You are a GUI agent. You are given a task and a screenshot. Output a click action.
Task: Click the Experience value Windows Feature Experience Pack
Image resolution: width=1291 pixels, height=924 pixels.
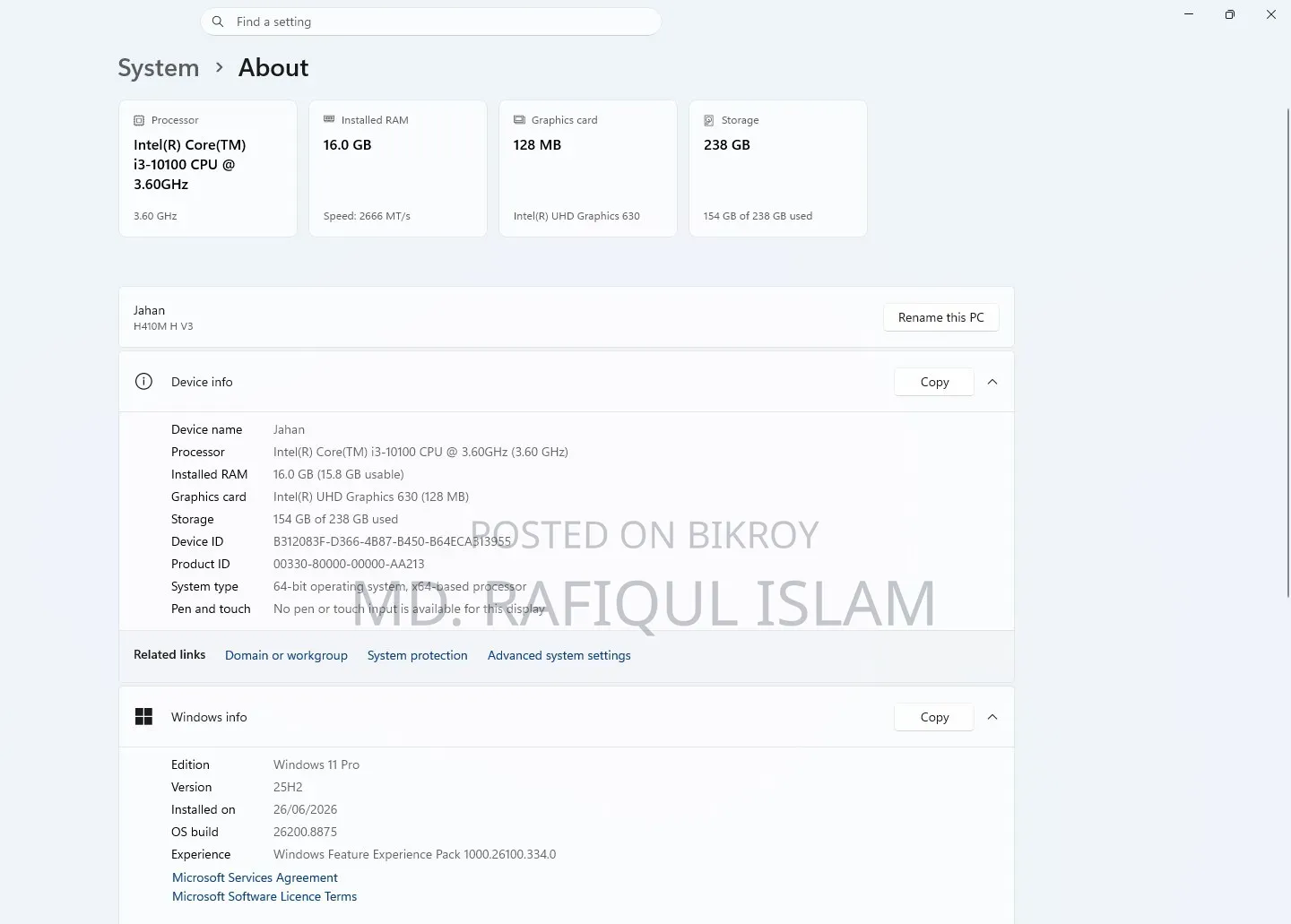coord(414,854)
